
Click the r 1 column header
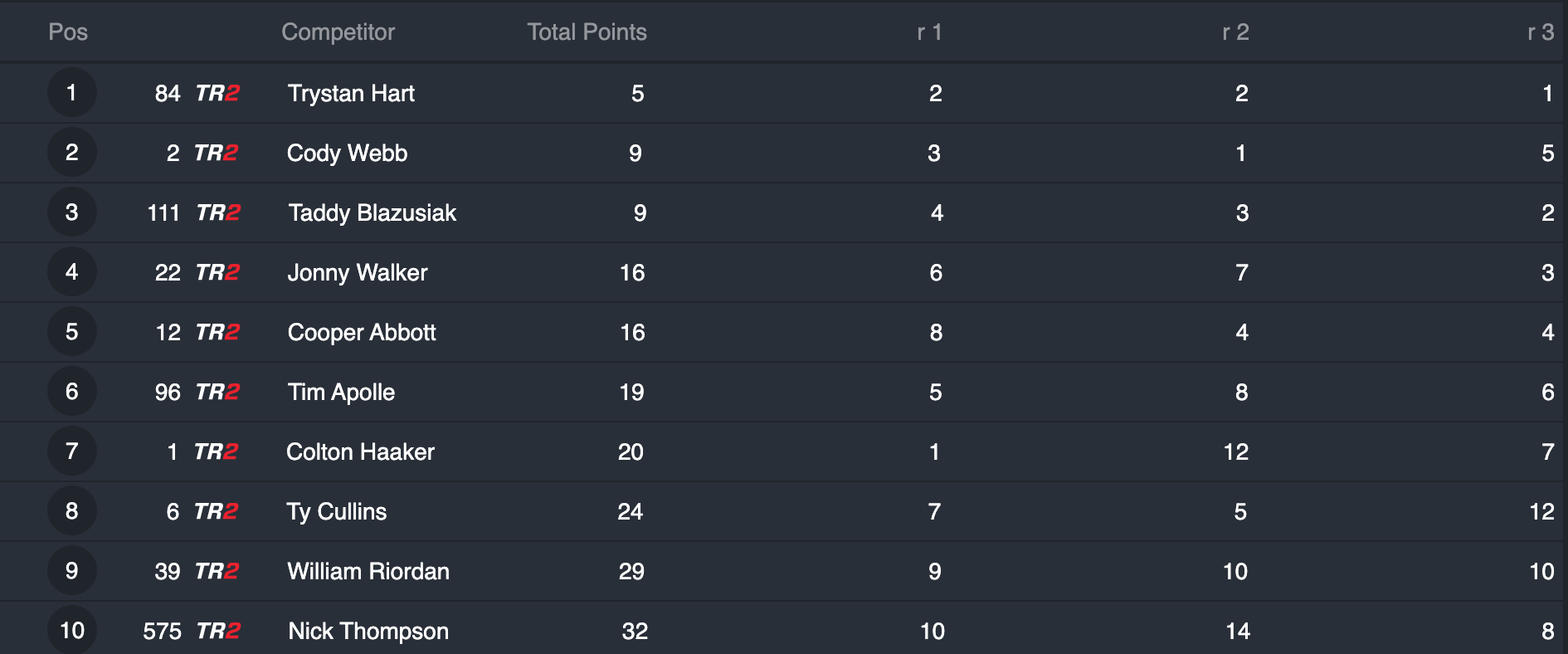(929, 32)
